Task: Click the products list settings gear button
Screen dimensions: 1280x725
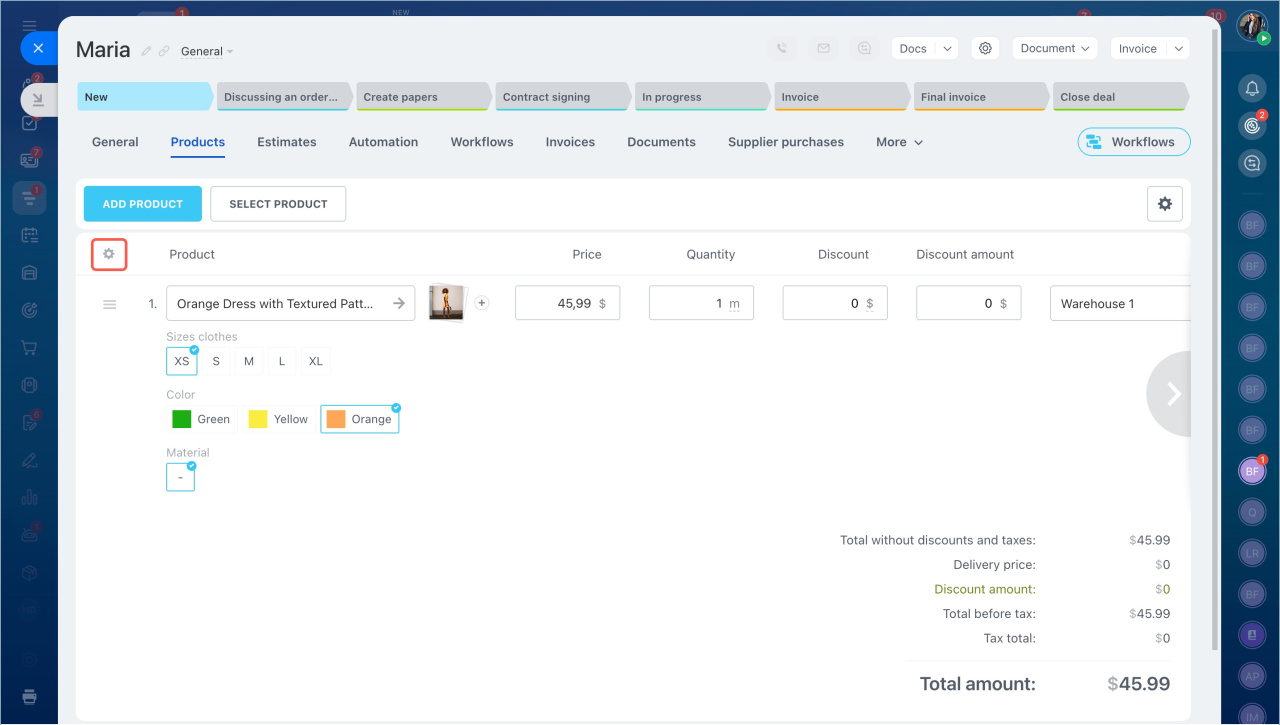Action: click(1164, 204)
